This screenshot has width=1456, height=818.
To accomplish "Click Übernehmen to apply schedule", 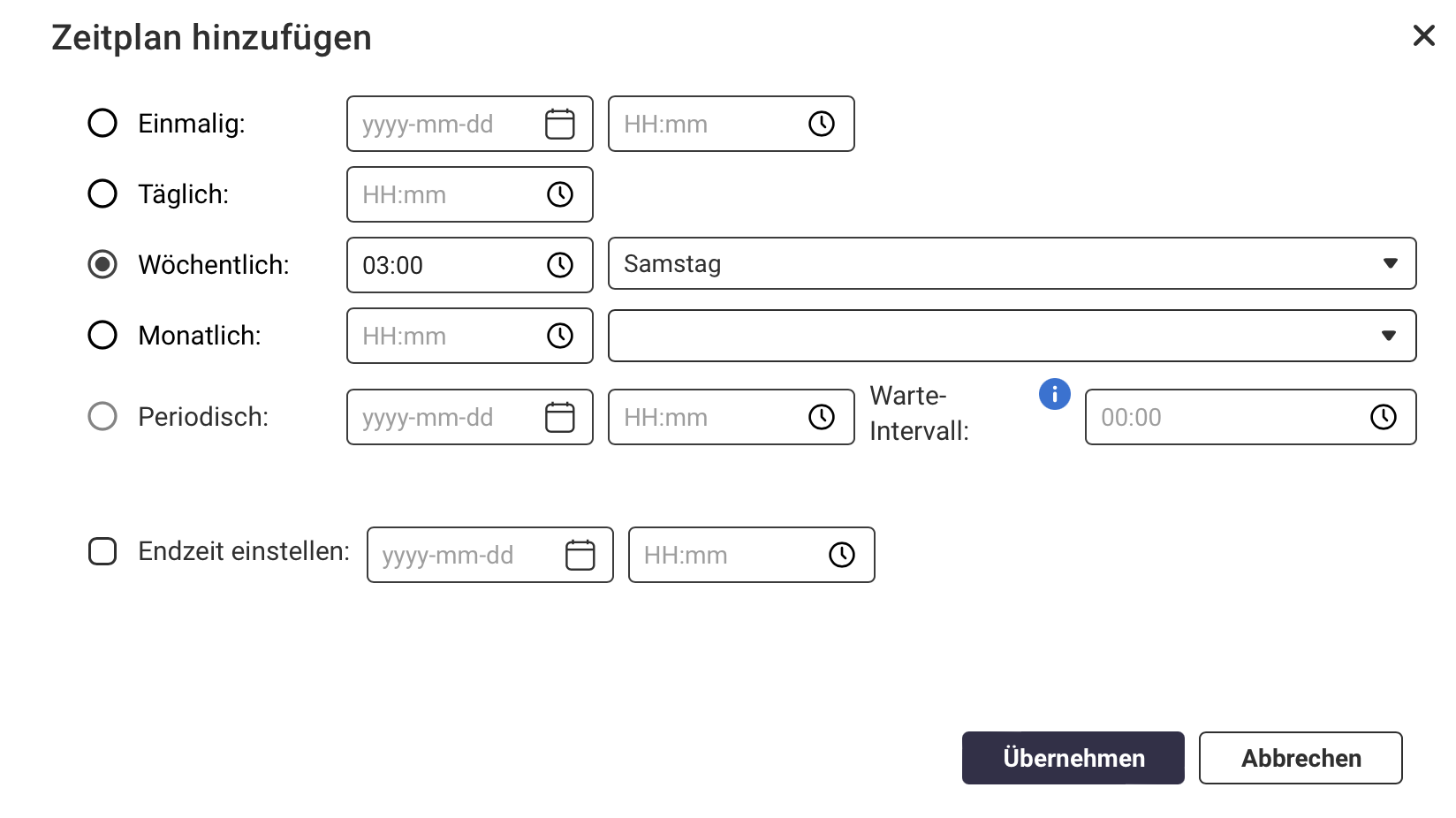I will pos(1073,758).
